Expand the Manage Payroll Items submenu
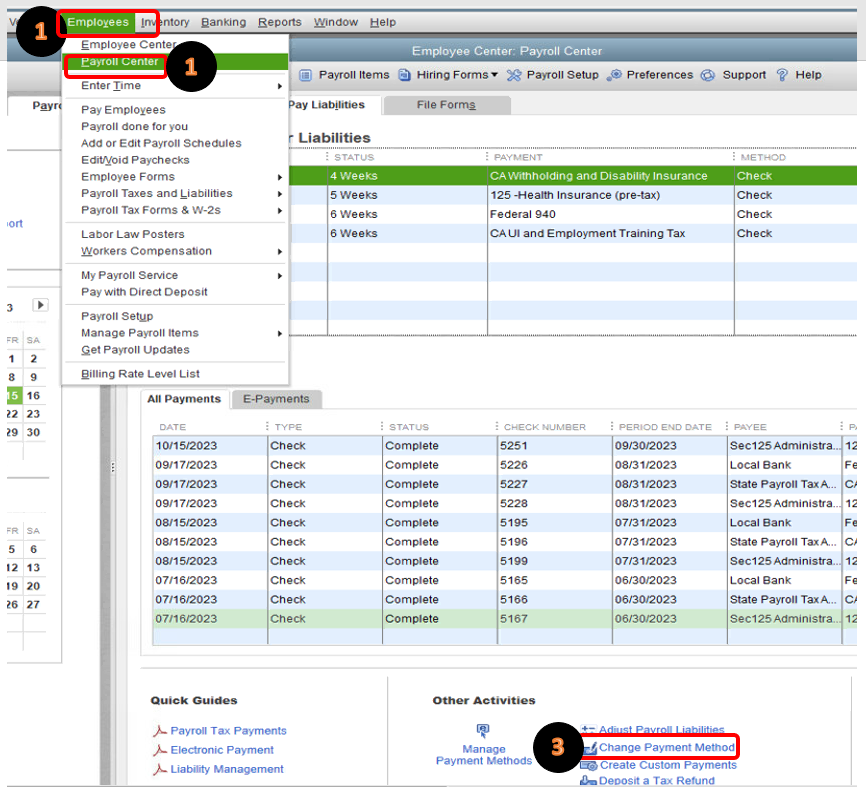This screenshot has width=866, height=800. [x=279, y=333]
